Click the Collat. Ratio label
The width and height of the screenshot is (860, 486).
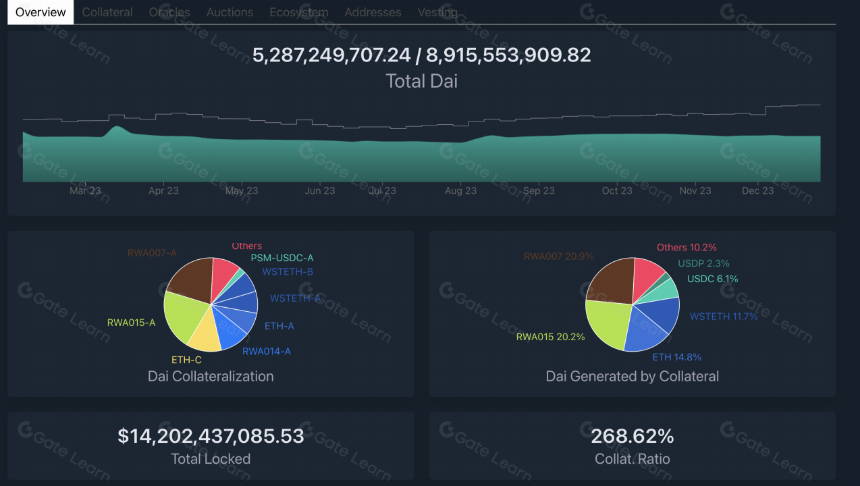pos(632,459)
